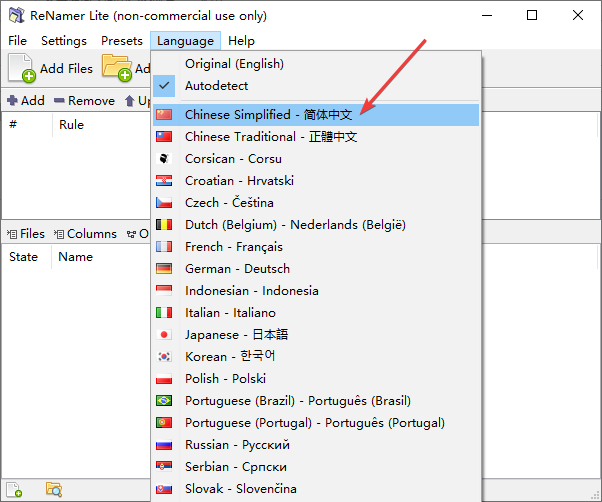Click the Up arrow rule icon

130,101
